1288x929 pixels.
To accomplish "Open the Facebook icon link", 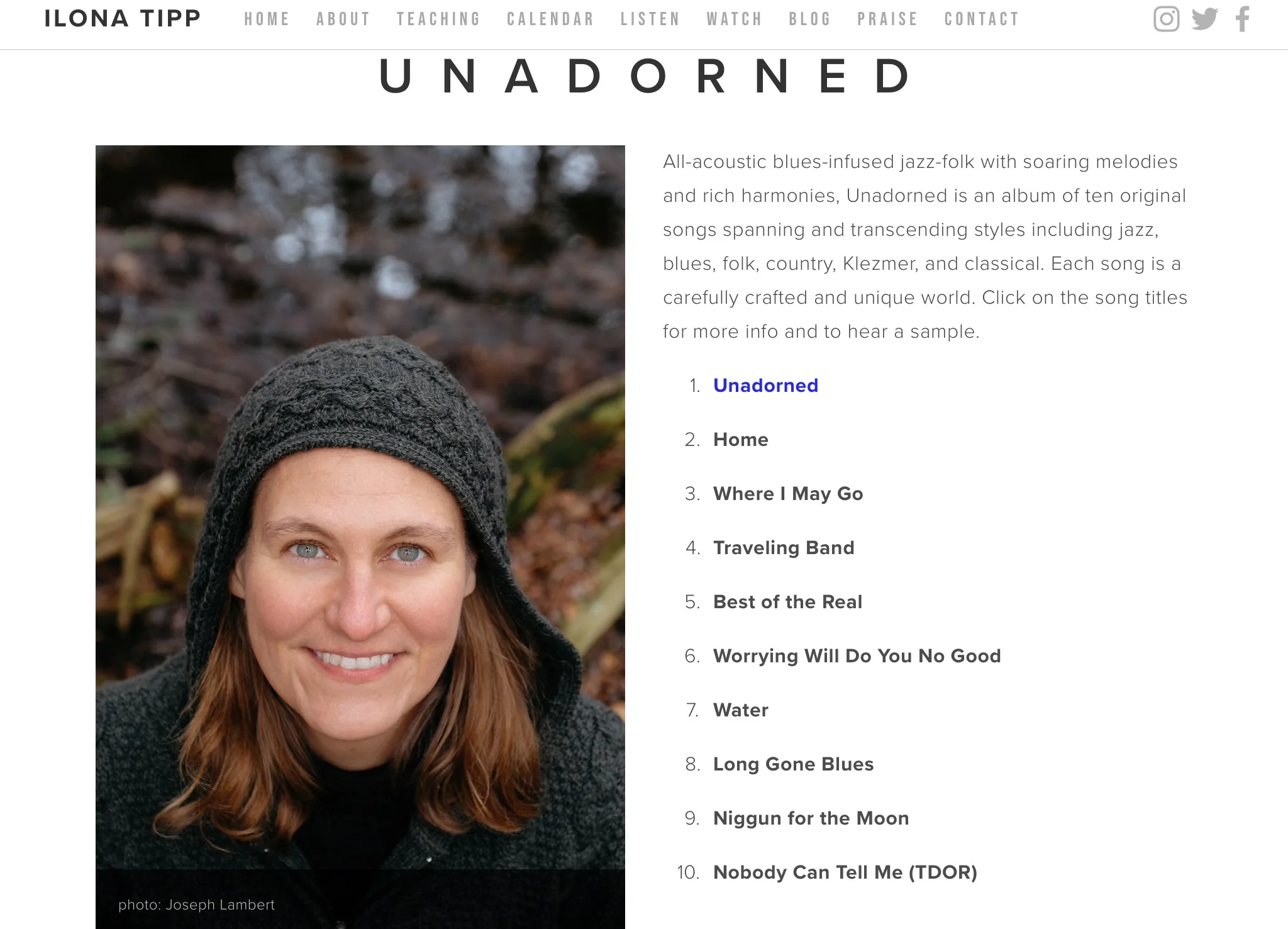I will [1243, 19].
